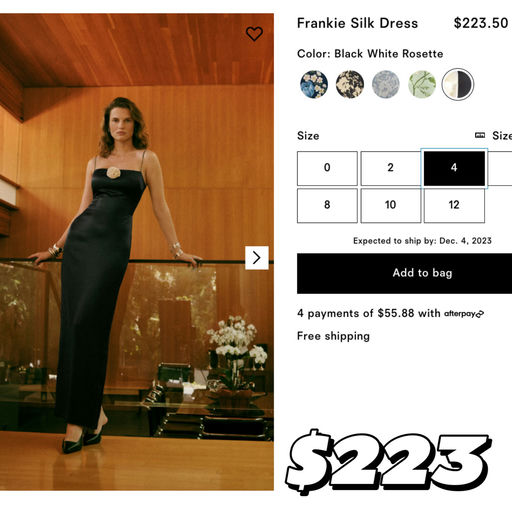Add dress to wishlist with heart icon
The width and height of the screenshot is (512, 512).
pyautogui.click(x=254, y=34)
